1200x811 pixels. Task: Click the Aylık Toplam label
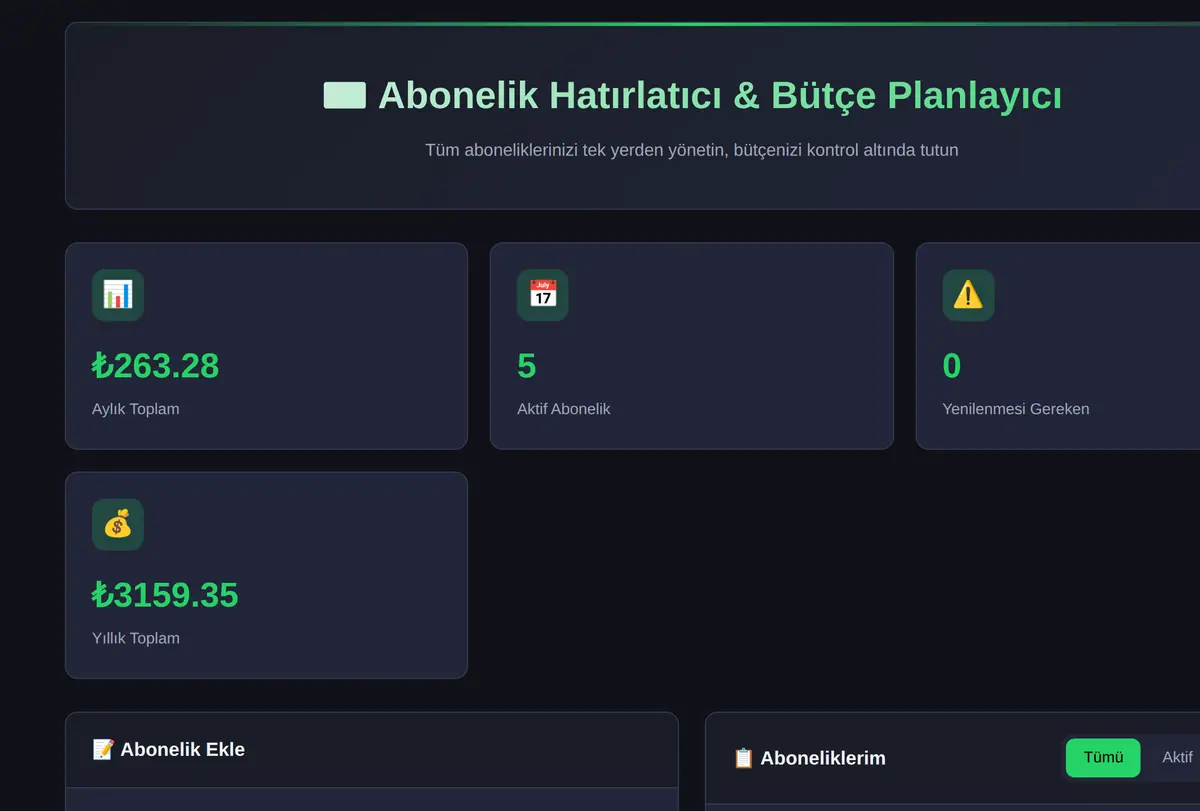pyautogui.click(x=136, y=409)
